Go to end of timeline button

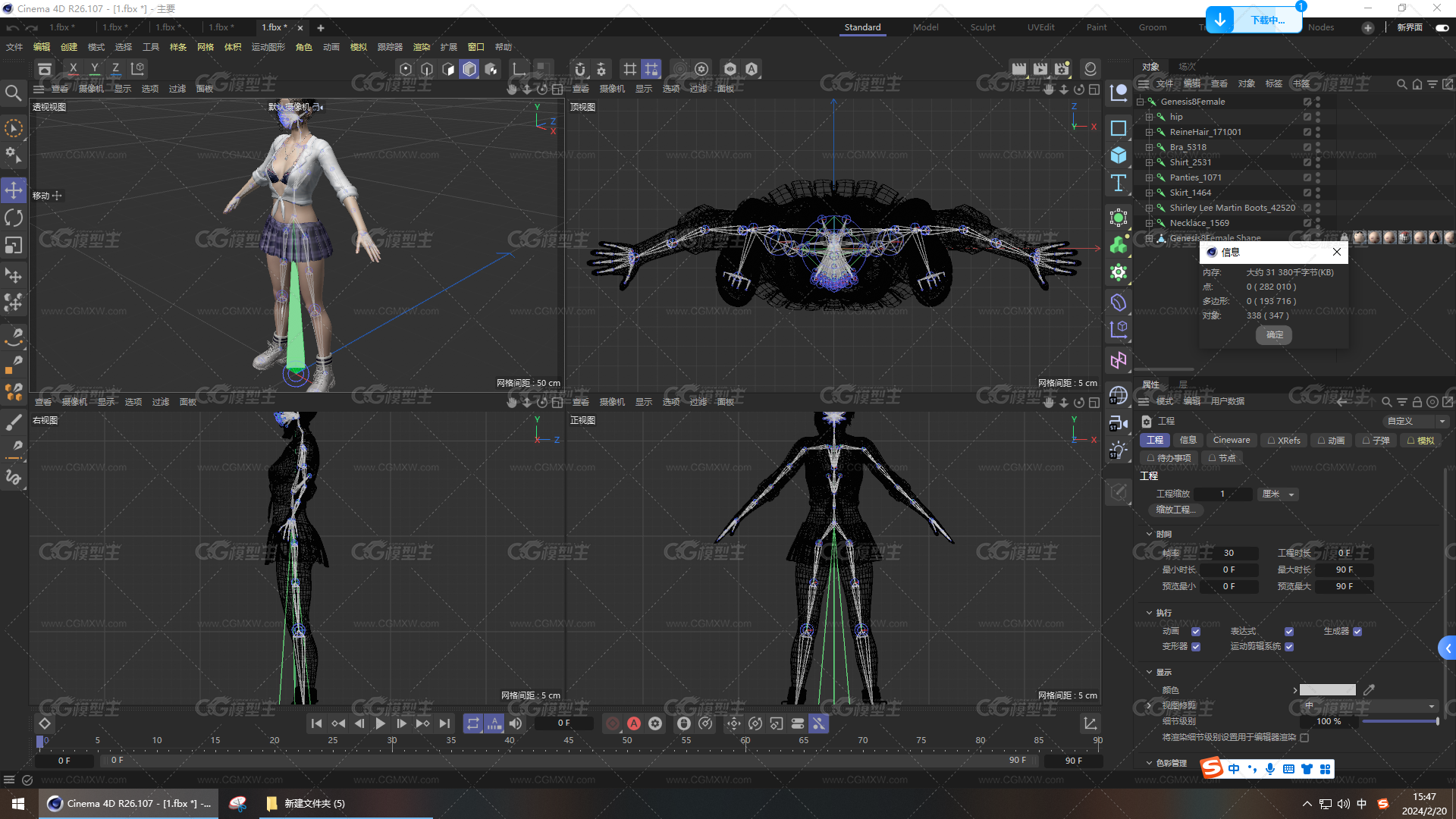pos(444,723)
